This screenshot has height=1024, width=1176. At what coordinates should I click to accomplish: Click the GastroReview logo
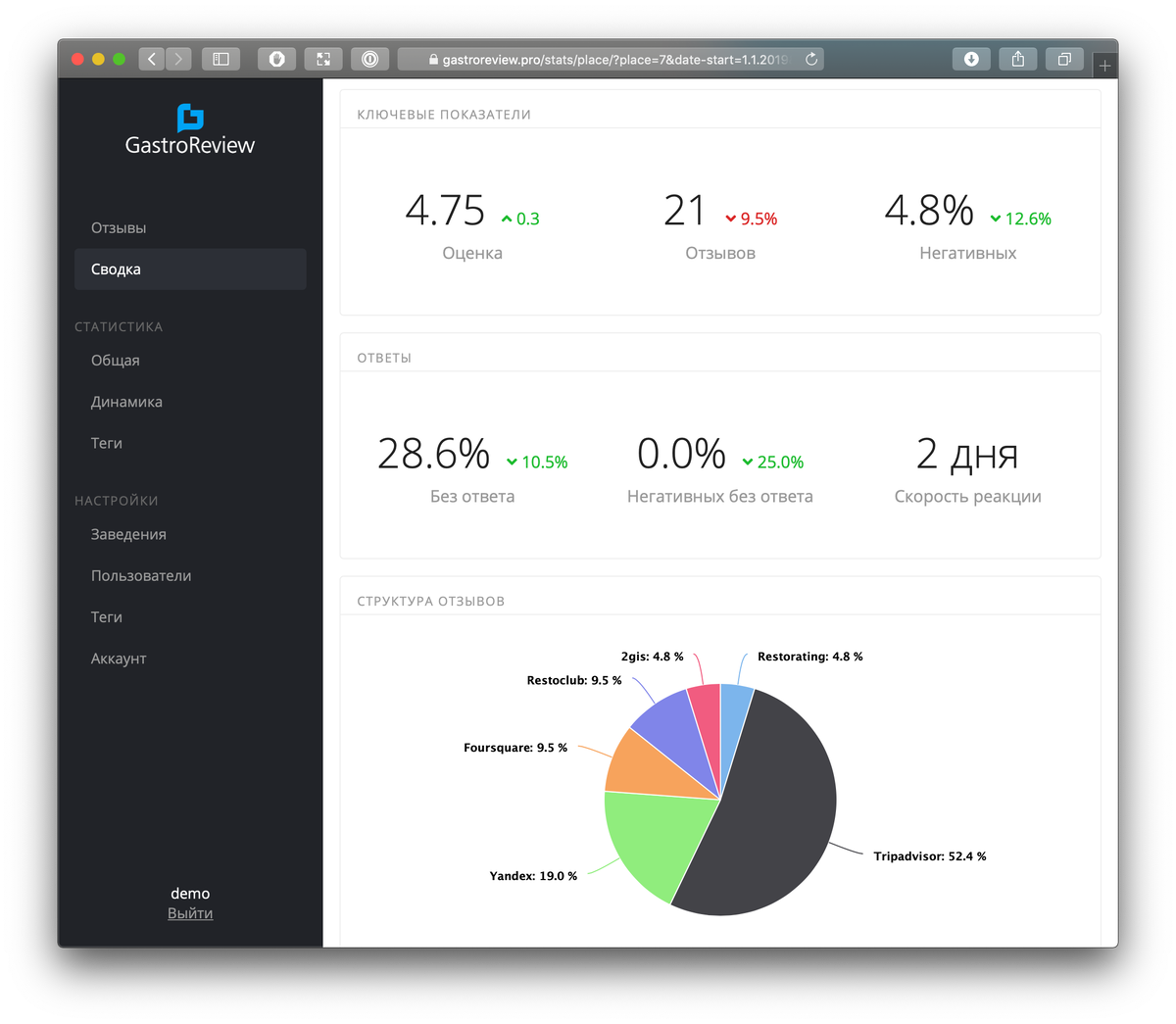pyautogui.click(x=190, y=130)
